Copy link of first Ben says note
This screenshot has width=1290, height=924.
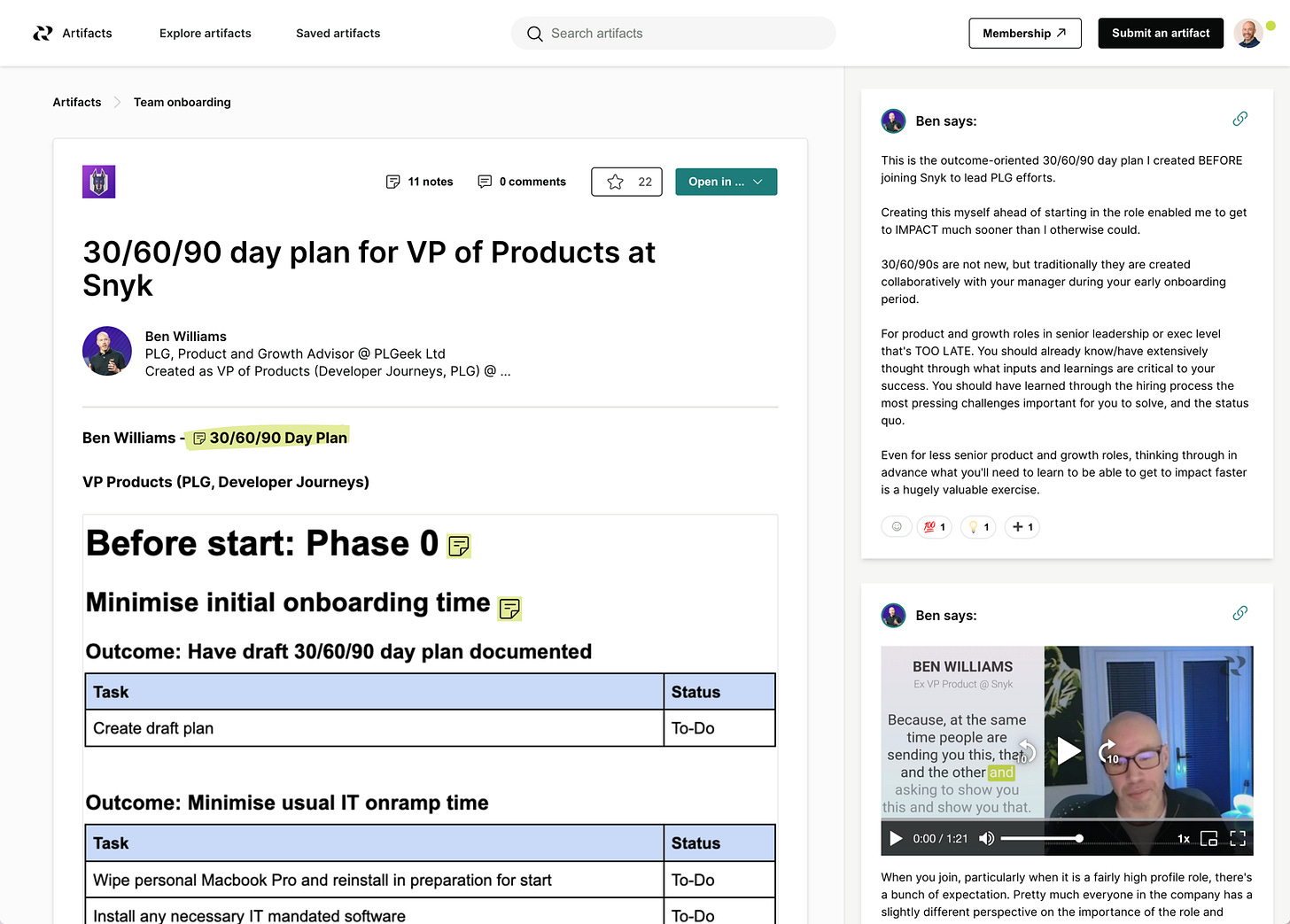1239,119
